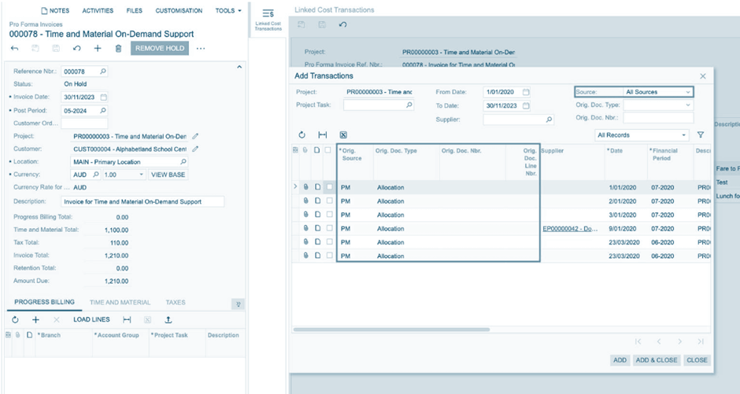Open the To Date calendar picker
The width and height of the screenshot is (740, 394).
(x=526, y=106)
